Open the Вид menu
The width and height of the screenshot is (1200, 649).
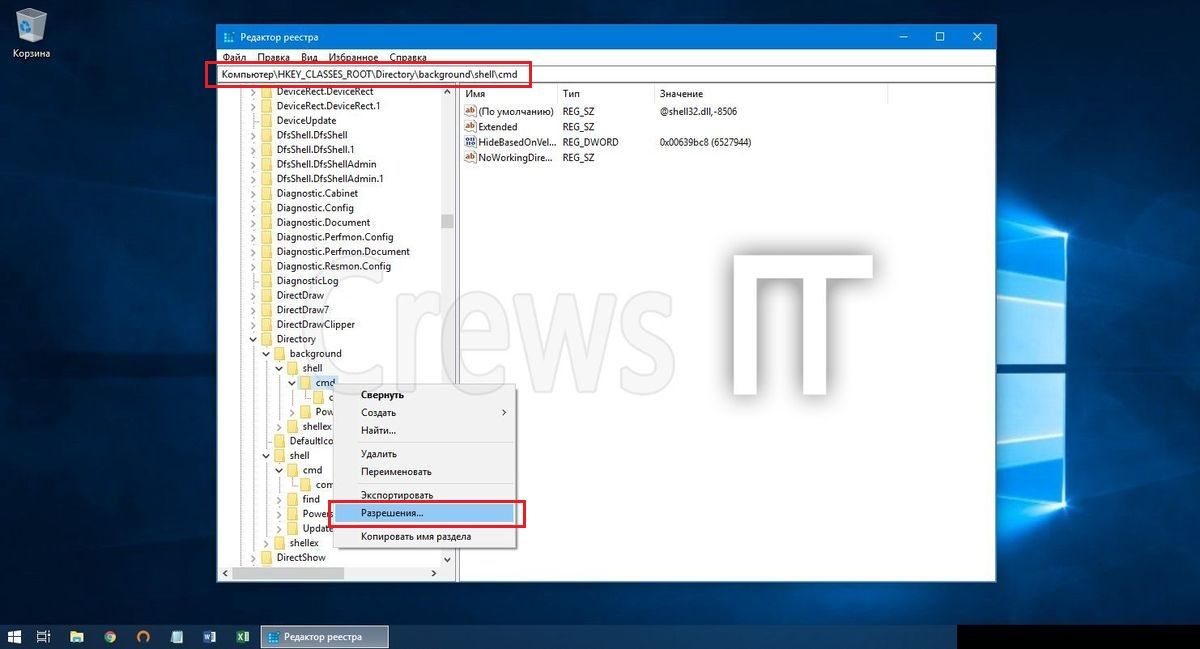pyautogui.click(x=310, y=58)
